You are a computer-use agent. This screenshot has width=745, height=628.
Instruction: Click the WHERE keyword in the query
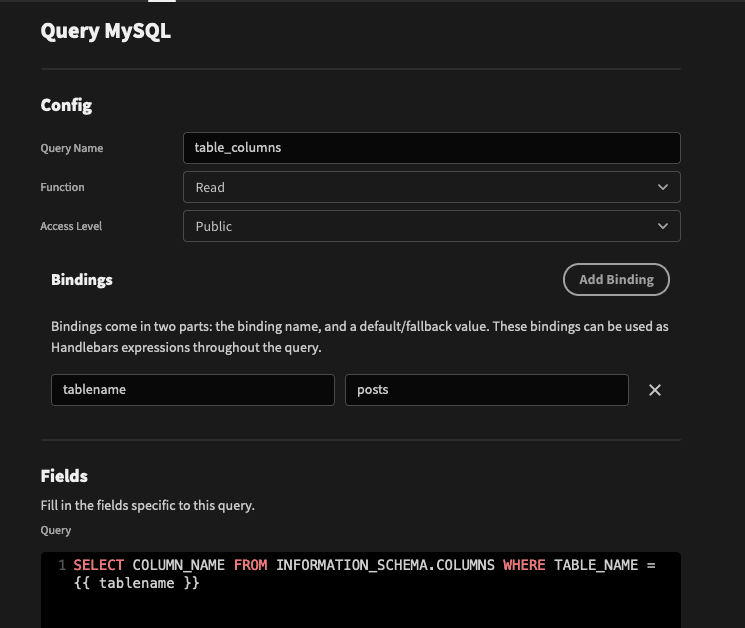click(x=524, y=565)
